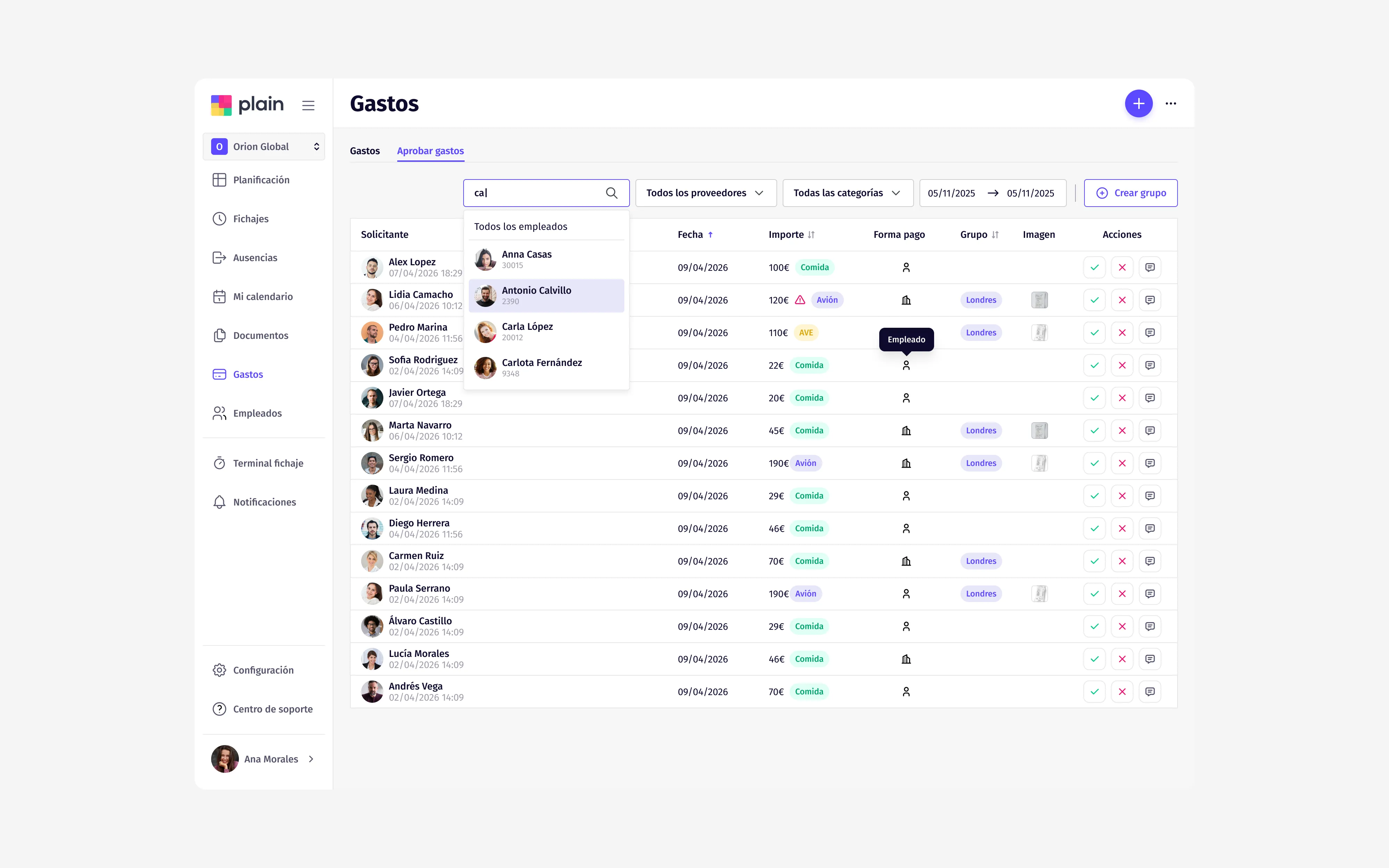
Task: Open the Todos los proveedores dropdown
Action: [x=706, y=193]
